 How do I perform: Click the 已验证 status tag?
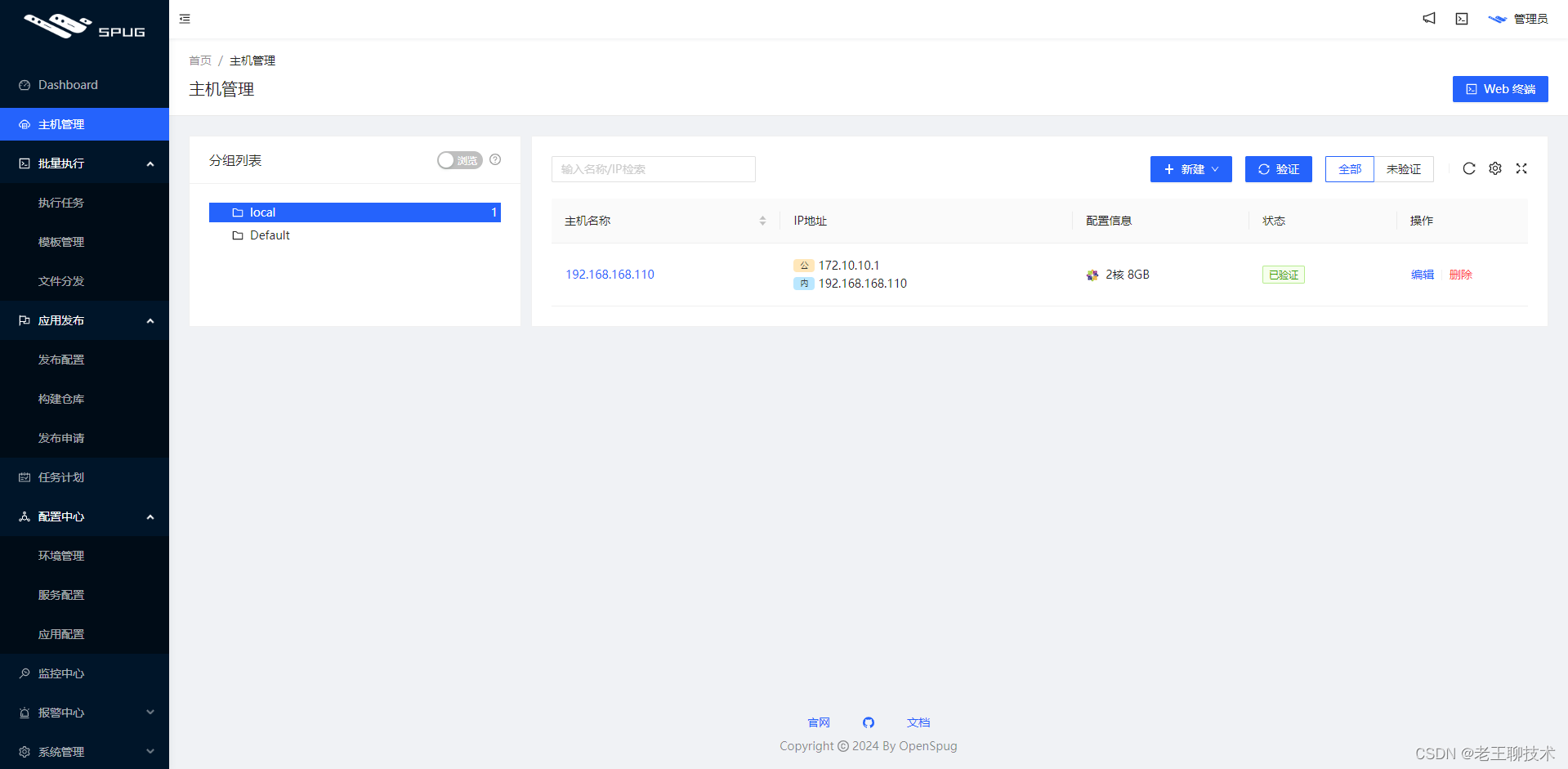pos(1284,275)
